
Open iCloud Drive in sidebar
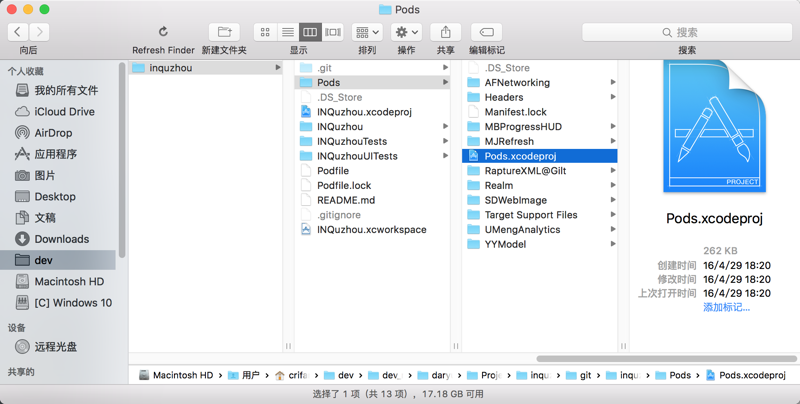tap(60, 112)
